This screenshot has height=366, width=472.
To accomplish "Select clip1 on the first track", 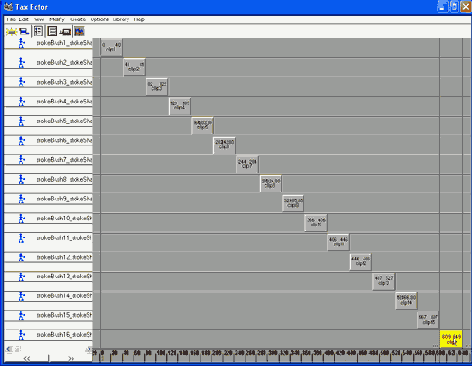I will [x=111, y=47].
